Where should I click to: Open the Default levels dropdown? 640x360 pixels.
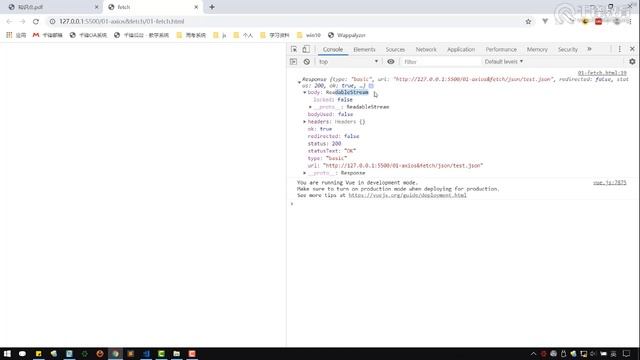[503, 62]
